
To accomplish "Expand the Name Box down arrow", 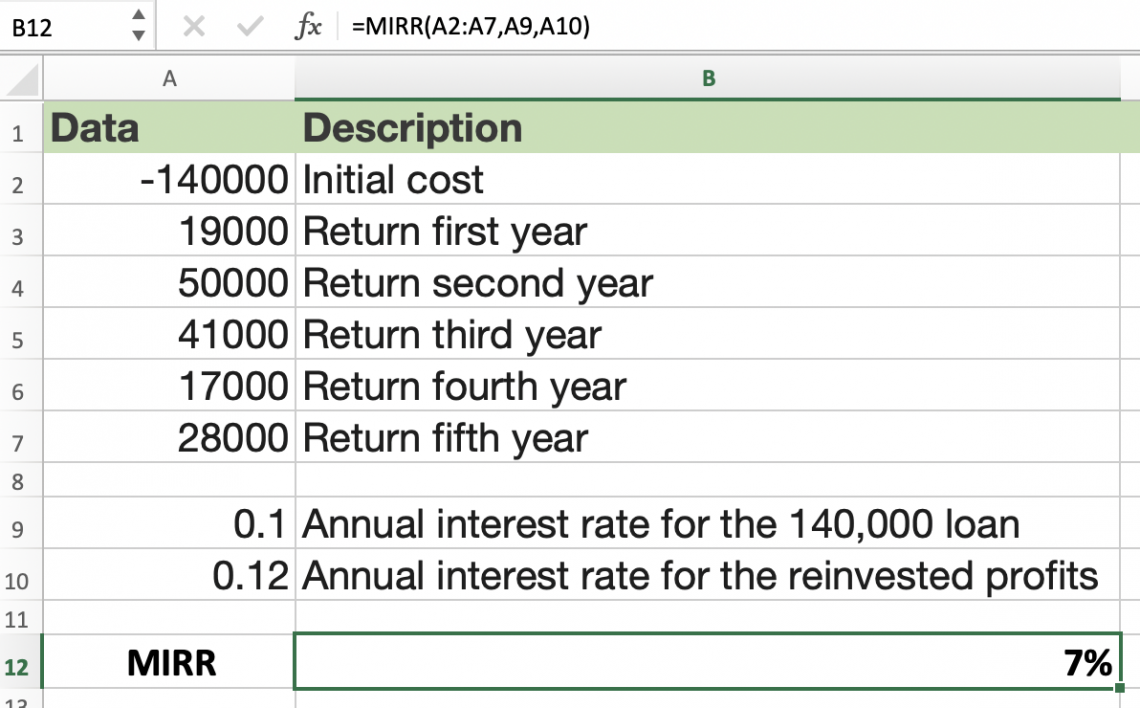I will pos(138,35).
